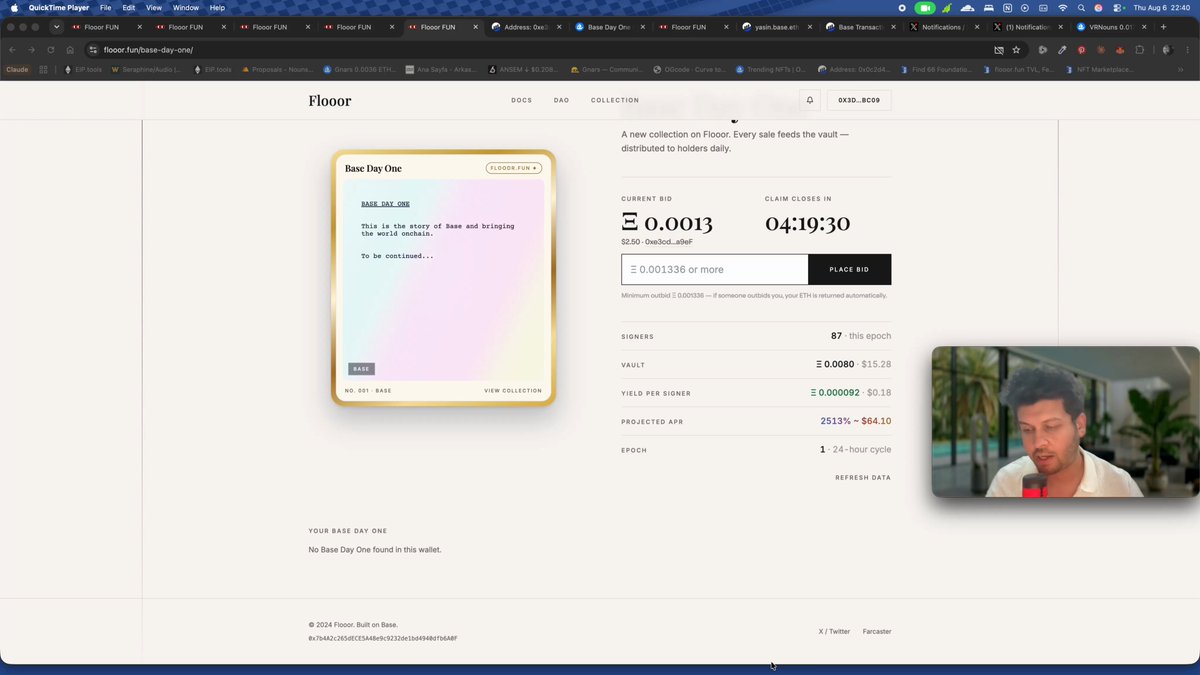Image resolution: width=1200 pixels, height=675 pixels.
Task: Close the VRNouns tab
Action: pos(1143,27)
